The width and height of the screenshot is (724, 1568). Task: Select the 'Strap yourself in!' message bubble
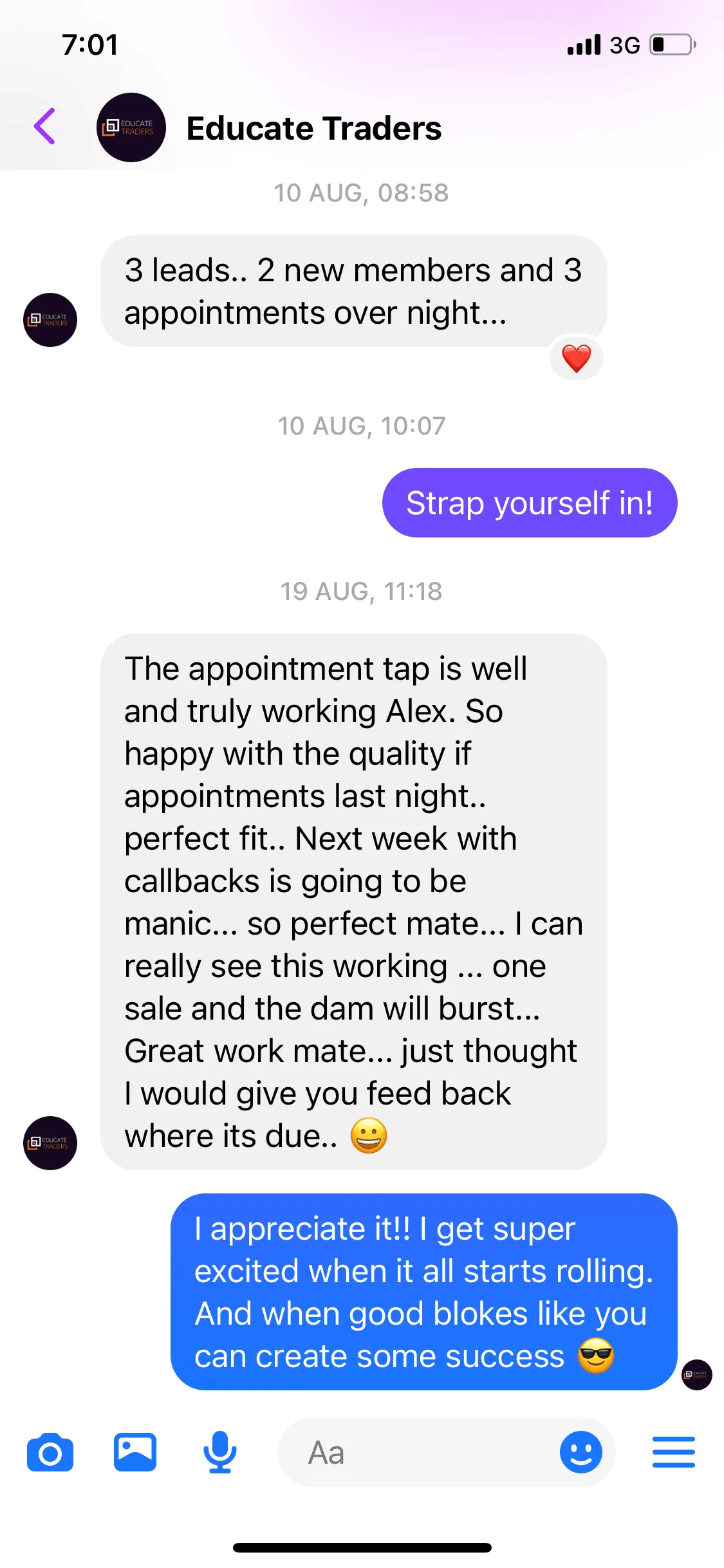pyautogui.click(x=530, y=503)
